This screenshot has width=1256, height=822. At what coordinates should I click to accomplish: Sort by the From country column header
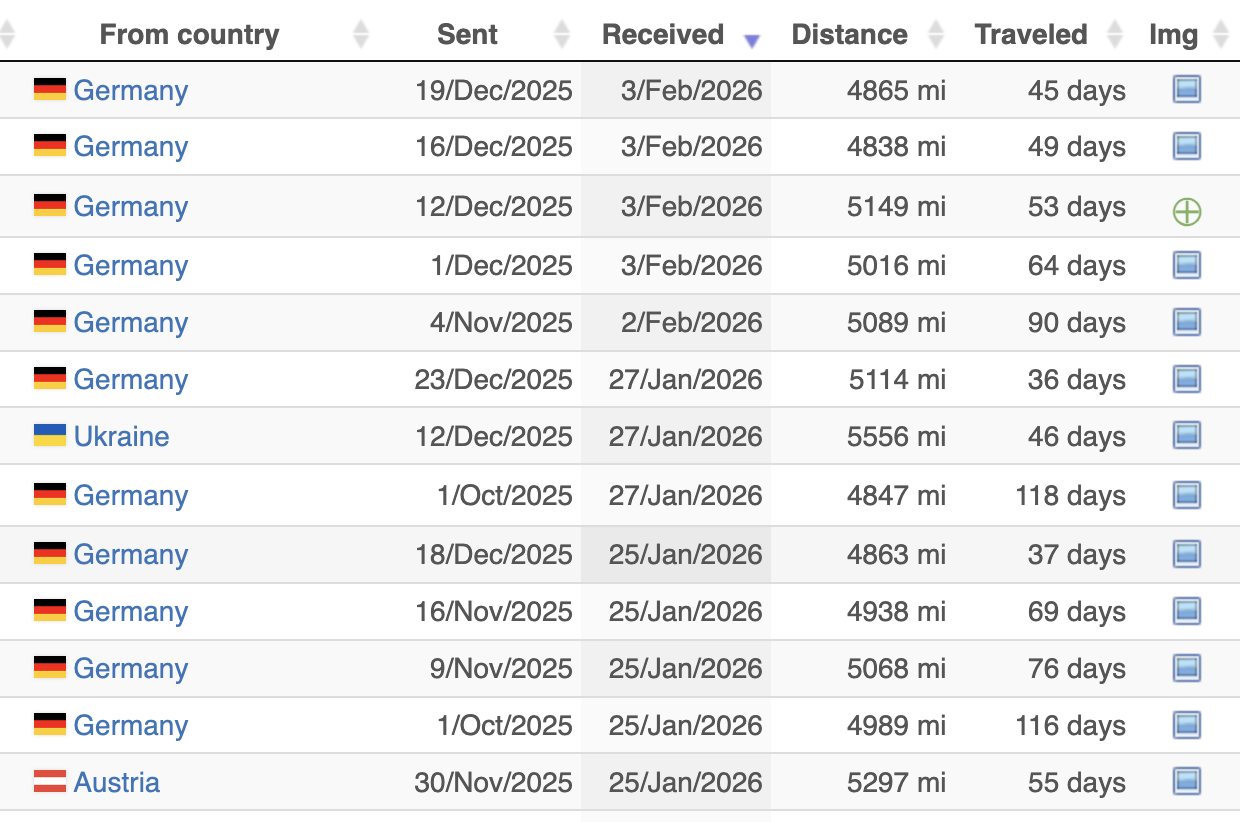[189, 35]
